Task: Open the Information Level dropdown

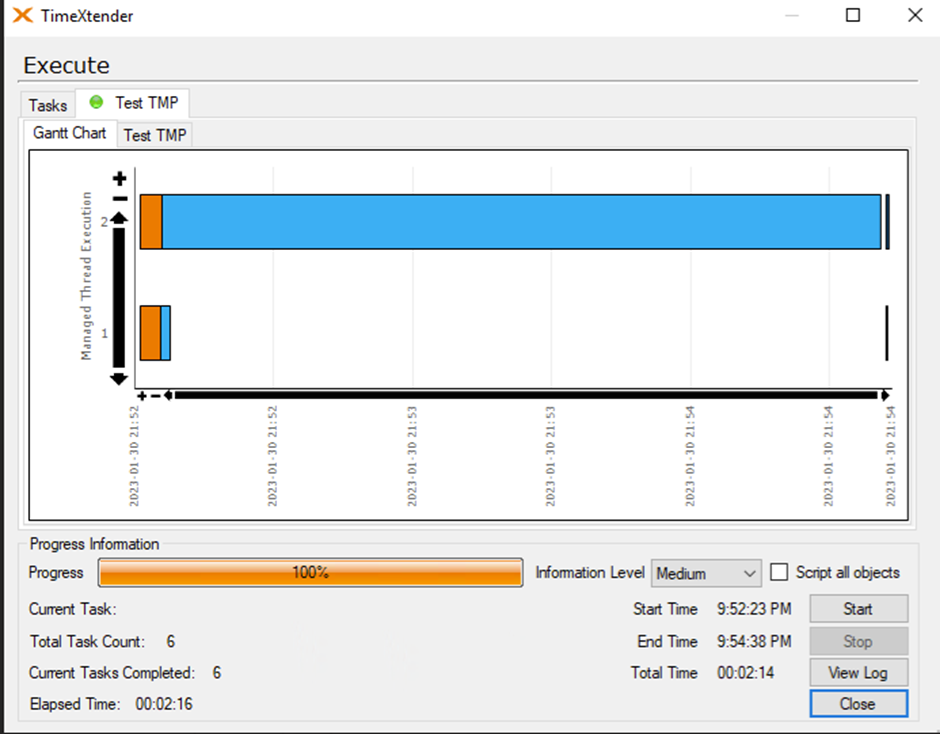Action: 706,573
